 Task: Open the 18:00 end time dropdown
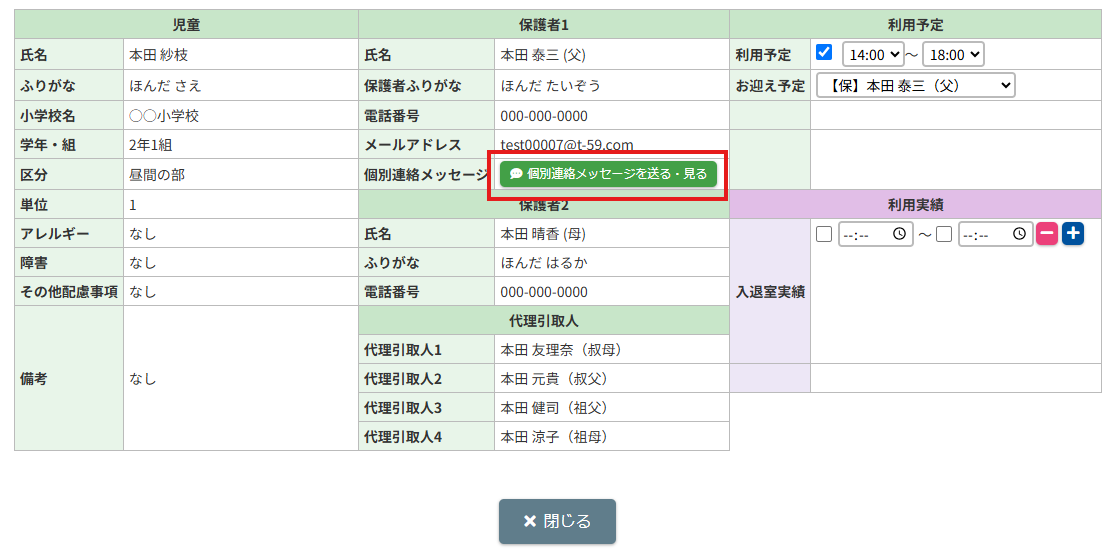[953, 55]
